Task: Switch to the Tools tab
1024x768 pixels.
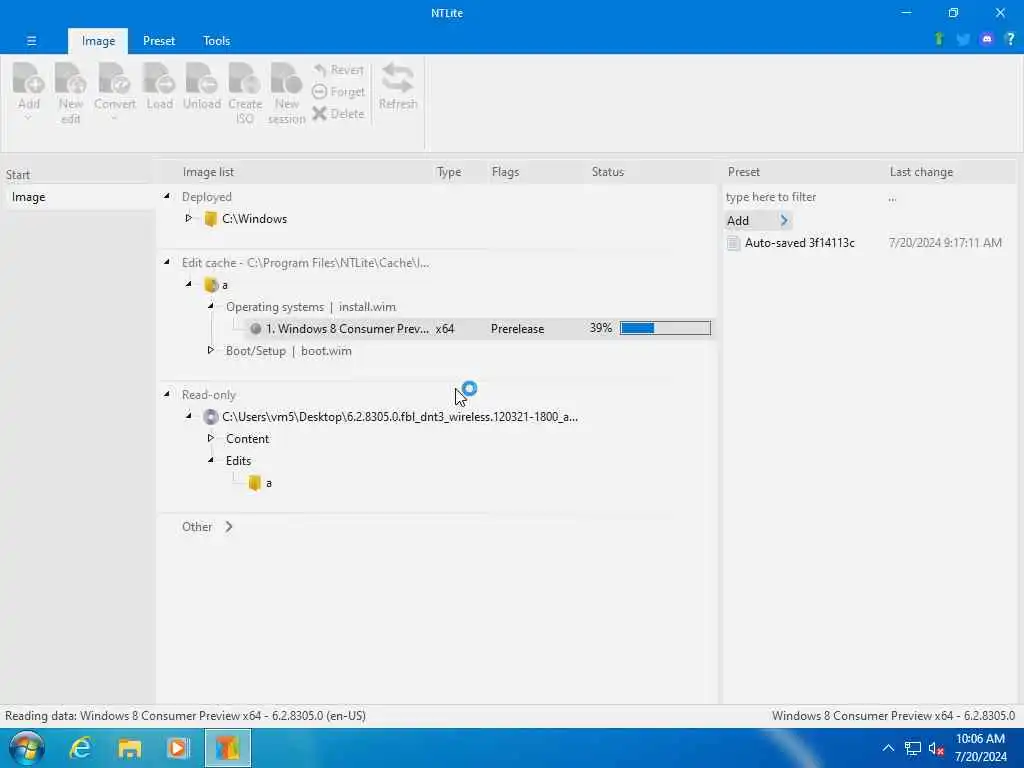Action: pyautogui.click(x=216, y=40)
